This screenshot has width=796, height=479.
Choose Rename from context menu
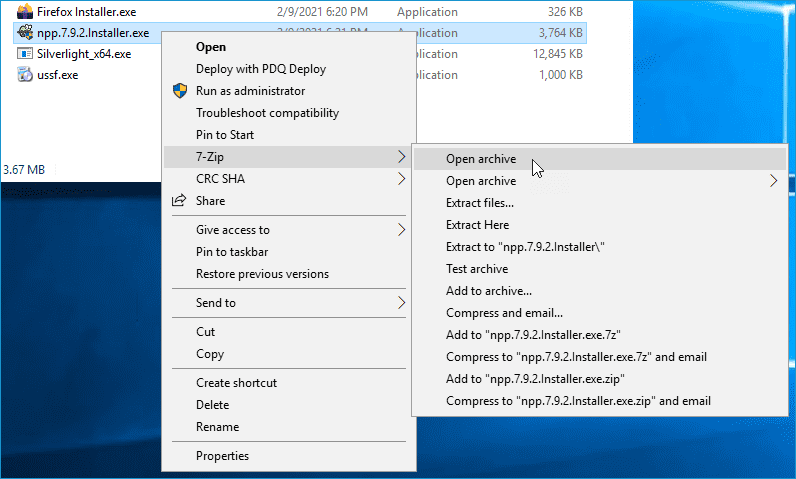click(x=217, y=427)
